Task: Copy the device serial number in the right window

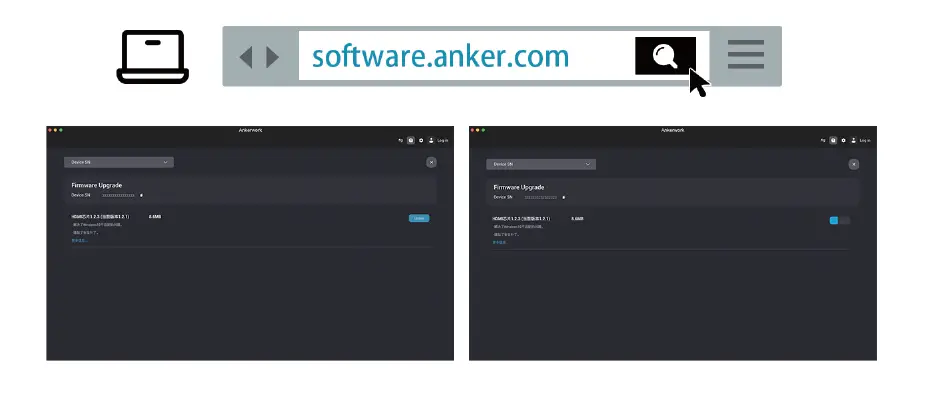Action: click(x=563, y=198)
